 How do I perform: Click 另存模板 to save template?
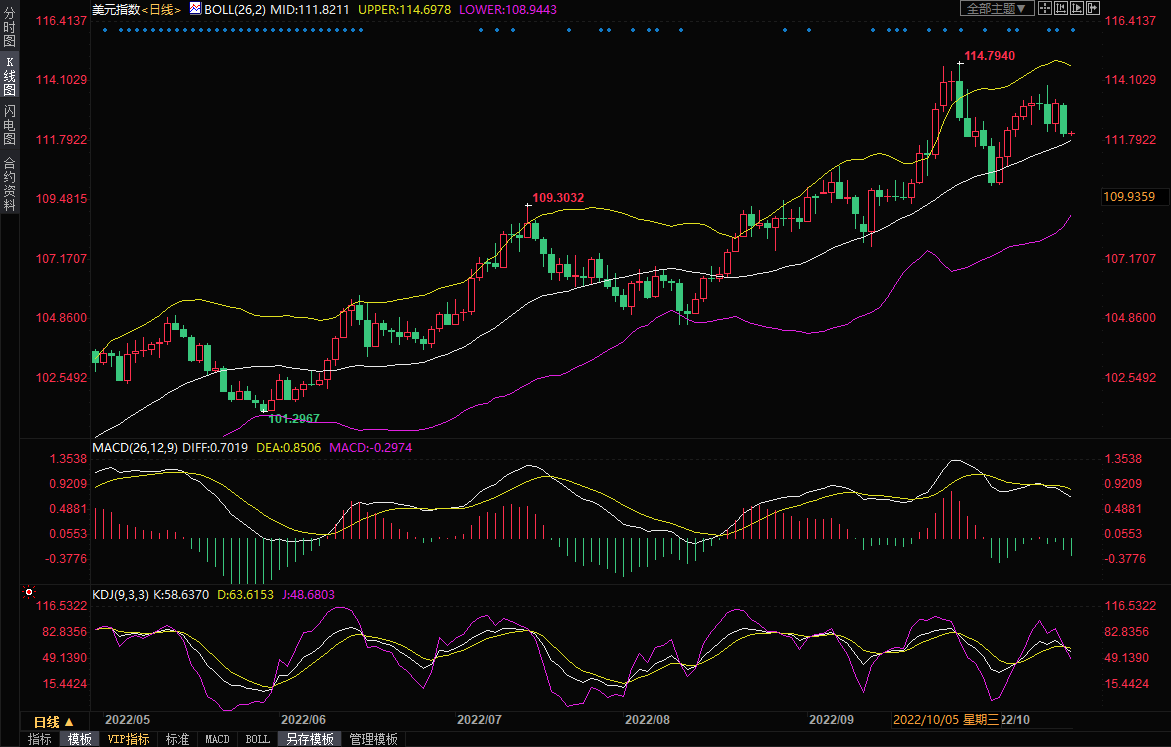coord(309,739)
